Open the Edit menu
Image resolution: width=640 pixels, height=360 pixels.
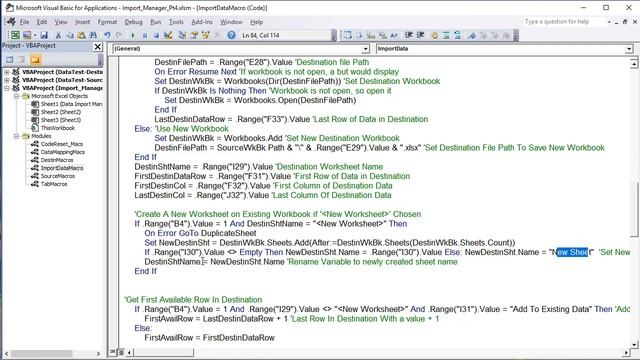42,22
